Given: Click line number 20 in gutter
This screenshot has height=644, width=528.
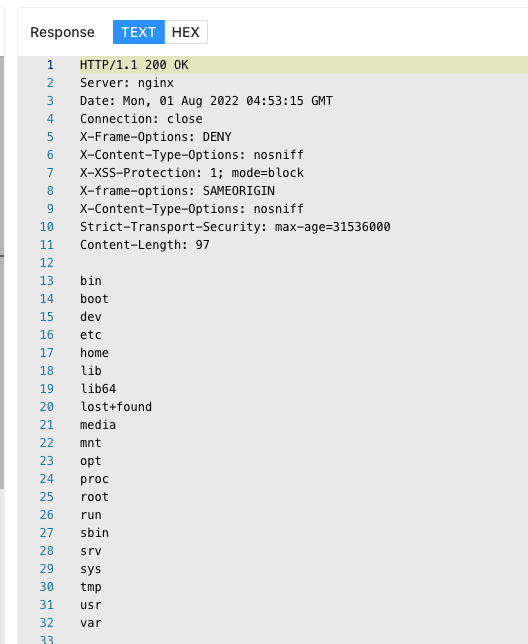Looking at the screenshot, I should click(x=47, y=407).
